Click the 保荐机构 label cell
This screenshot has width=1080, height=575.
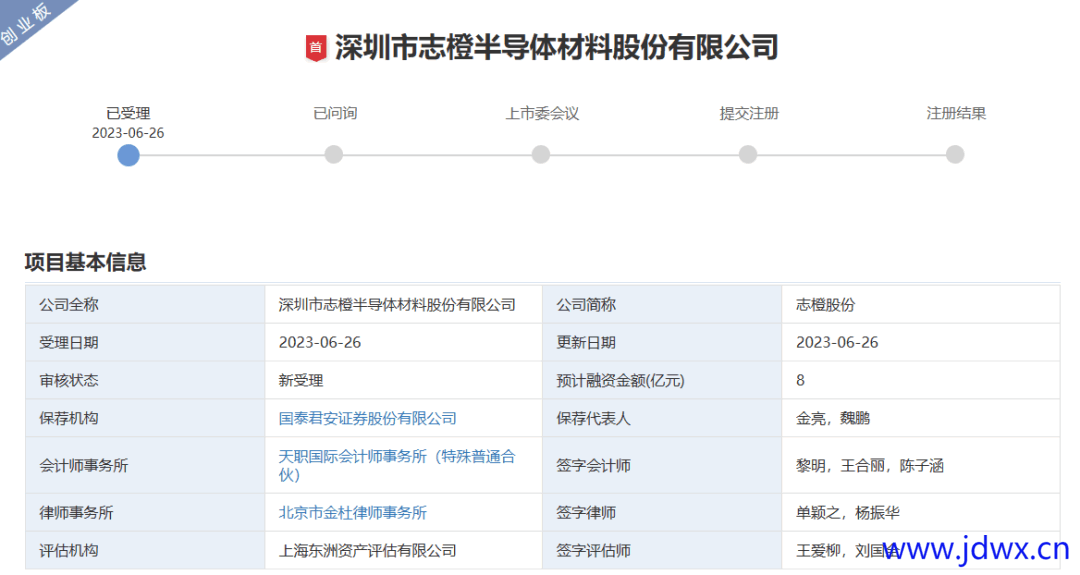[145, 418]
